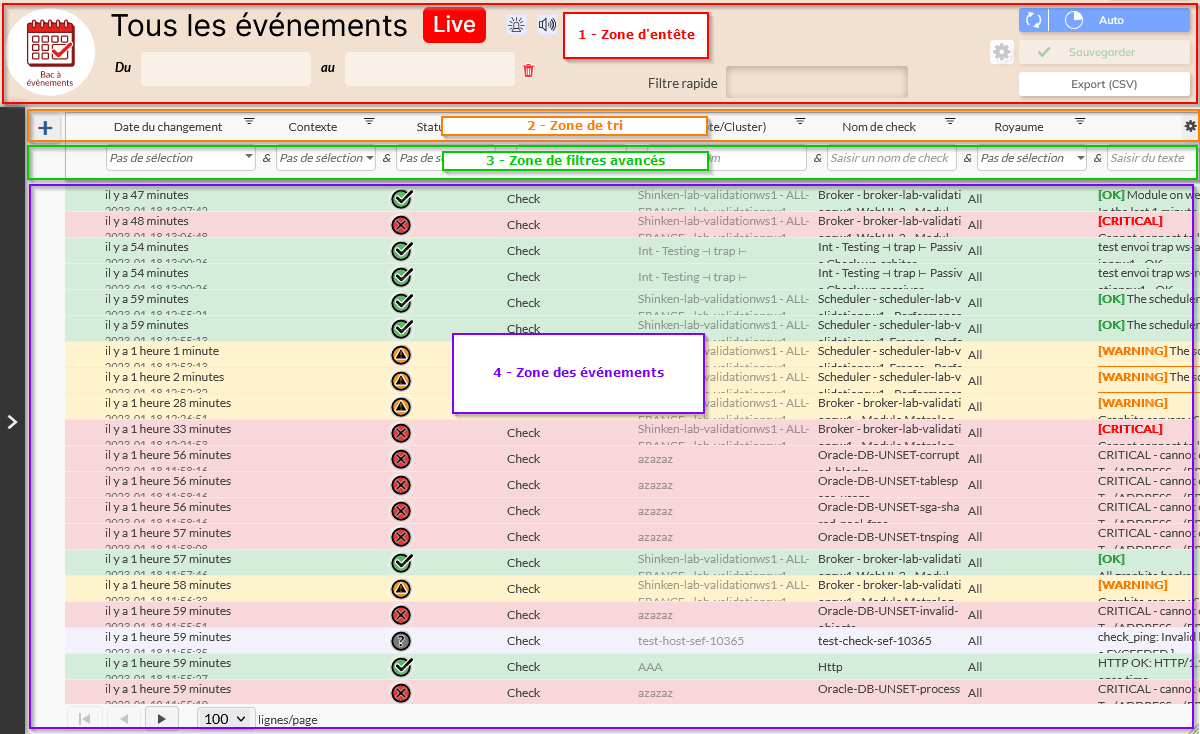The height and width of the screenshot is (734, 1200).
Task: Sort by the Royaume column header
Action: click(x=1018, y=127)
